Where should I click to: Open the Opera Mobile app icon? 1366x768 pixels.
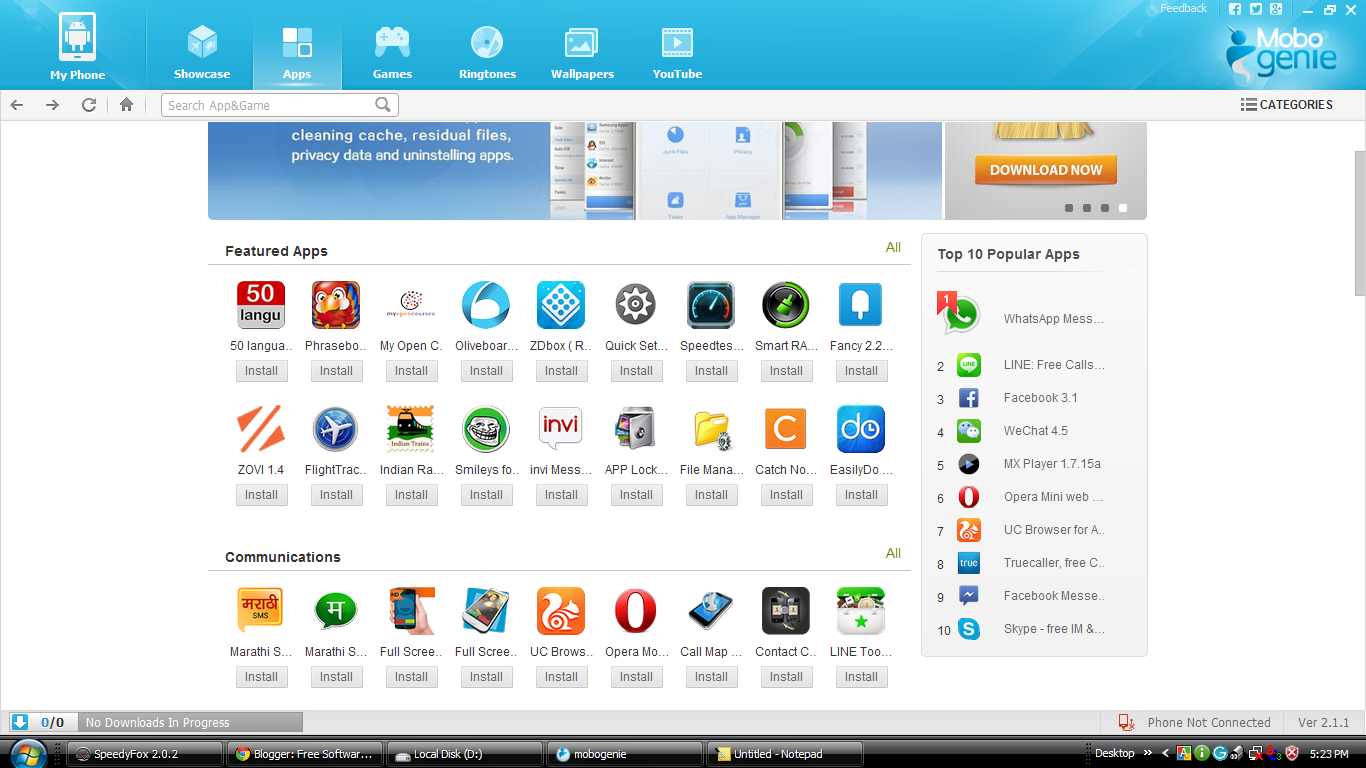point(636,611)
